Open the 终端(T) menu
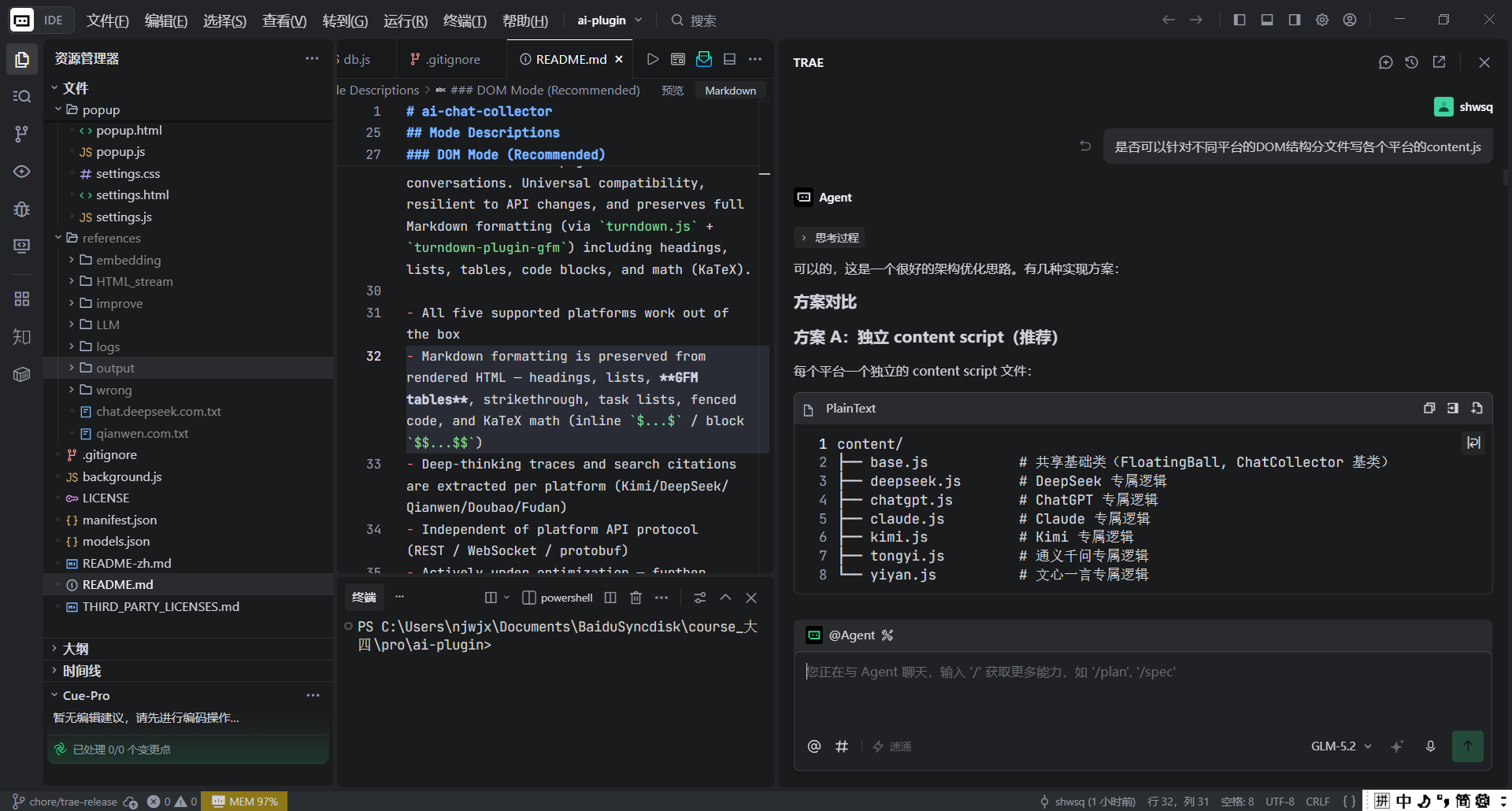 pyautogui.click(x=465, y=20)
